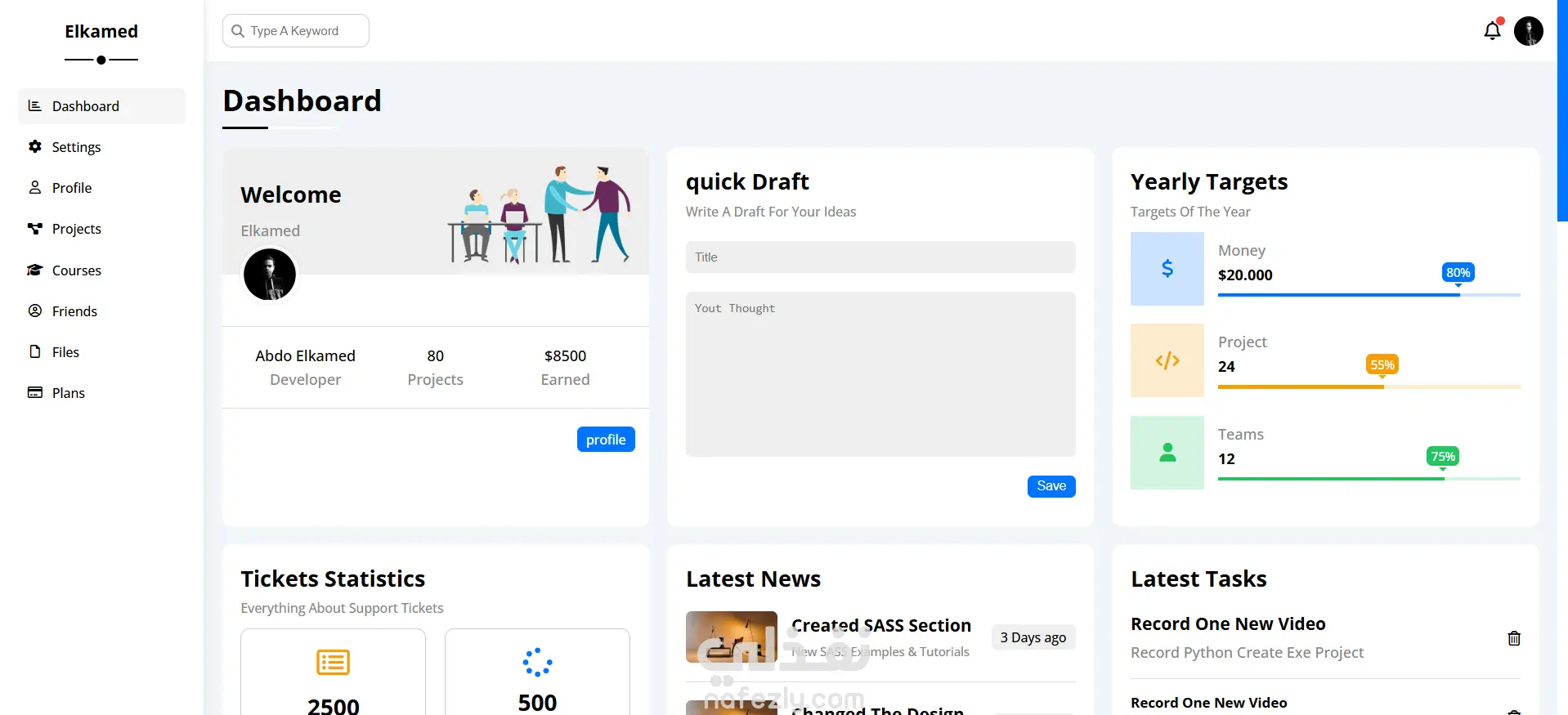1568x715 pixels.
Task: Open the Plans sidebar label
Action: [69, 393]
